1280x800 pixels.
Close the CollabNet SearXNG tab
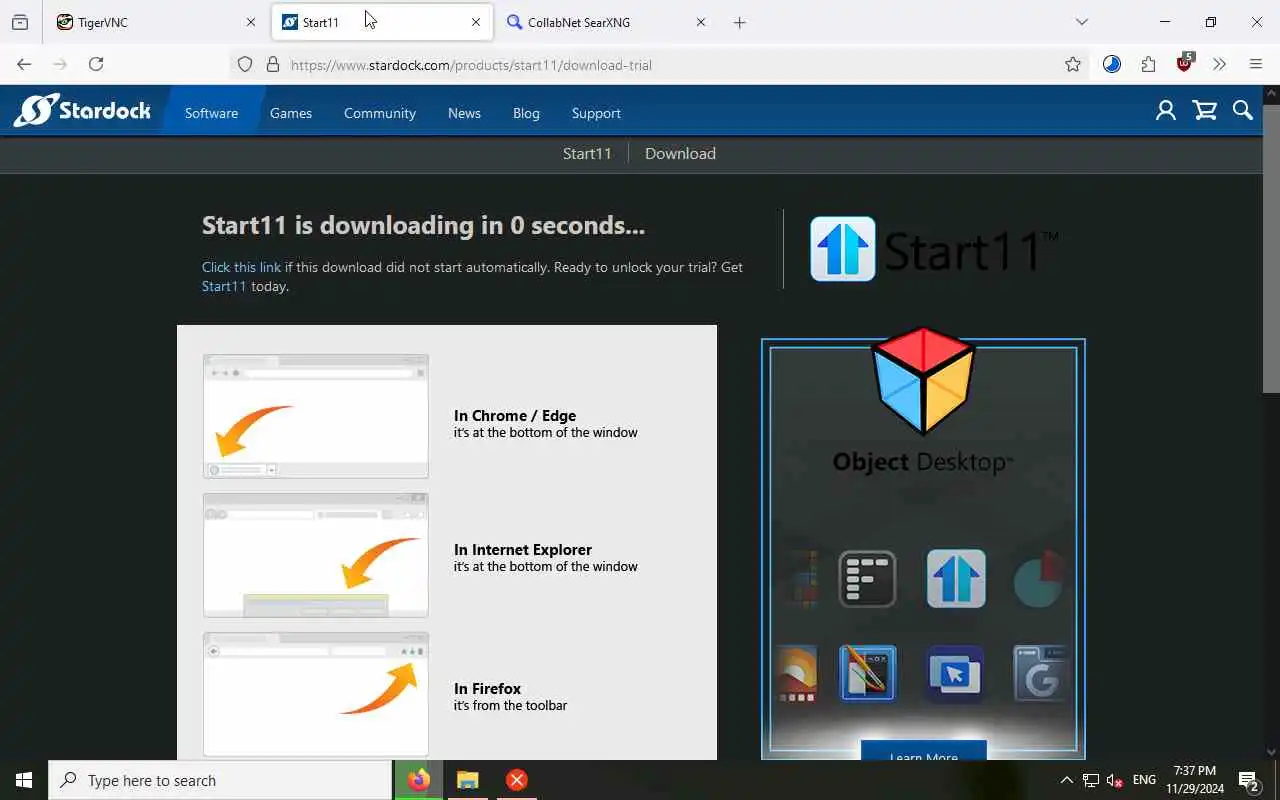(701, 22)
